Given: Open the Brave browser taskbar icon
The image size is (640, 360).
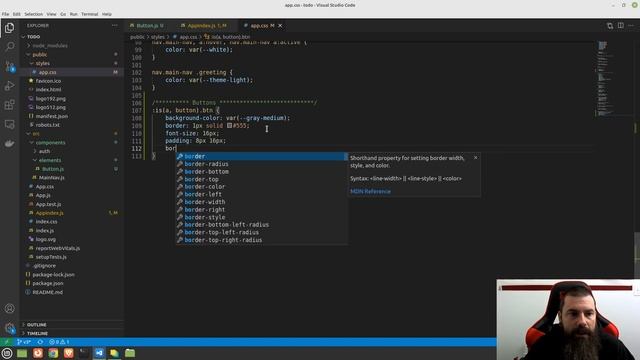Looking at the screenshot, I should pyautogui.click(x=69, y=353).
